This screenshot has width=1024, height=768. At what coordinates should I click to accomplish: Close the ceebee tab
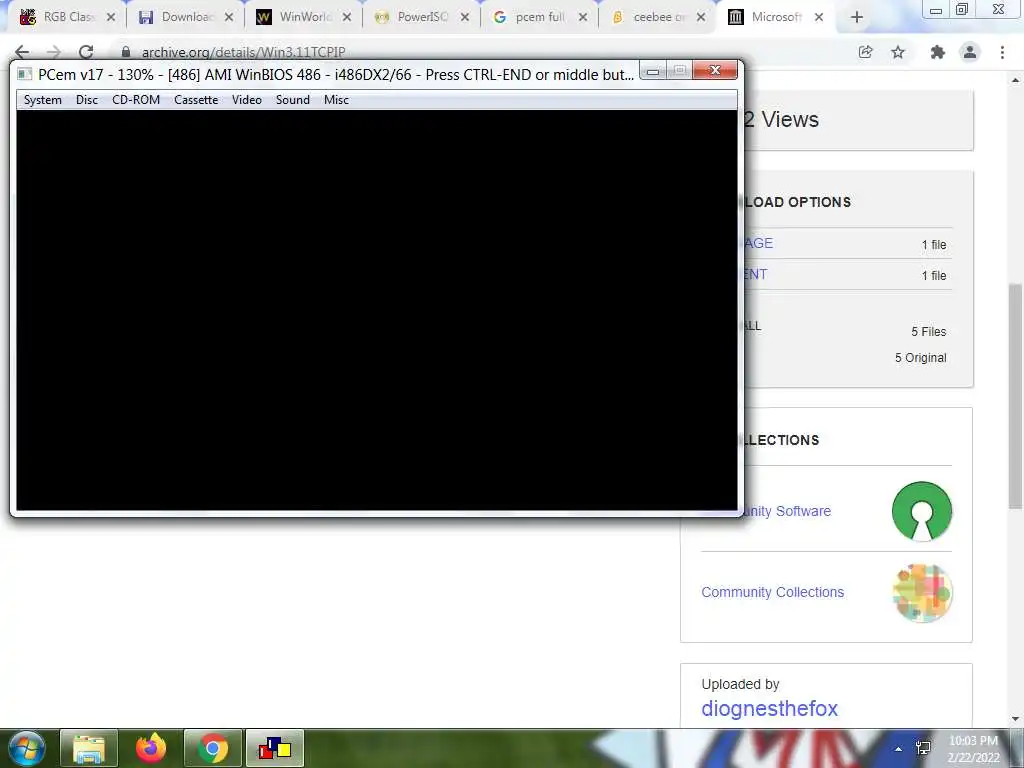click(701, 18)
